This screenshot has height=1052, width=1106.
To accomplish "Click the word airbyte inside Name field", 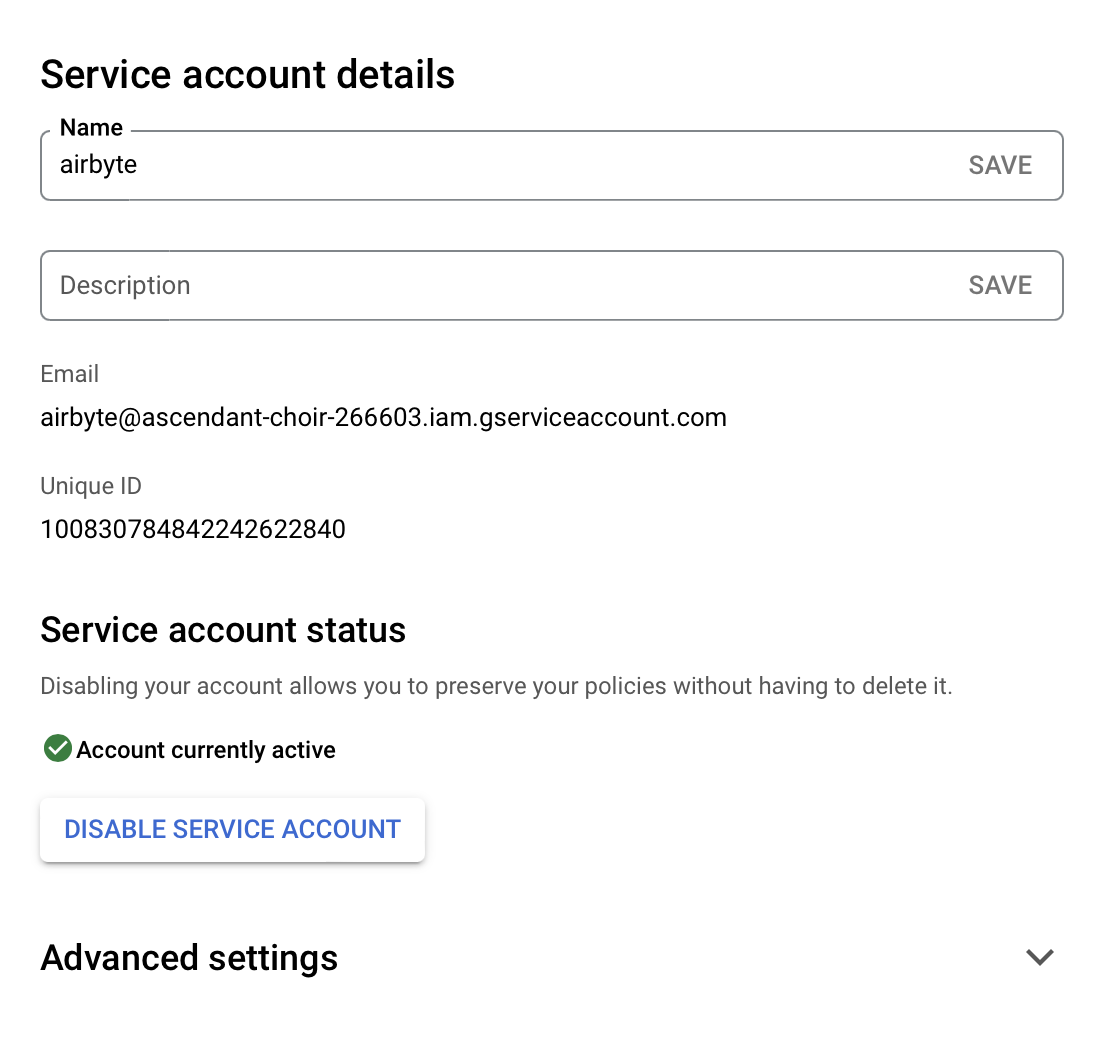I will [x=98, y=165].
